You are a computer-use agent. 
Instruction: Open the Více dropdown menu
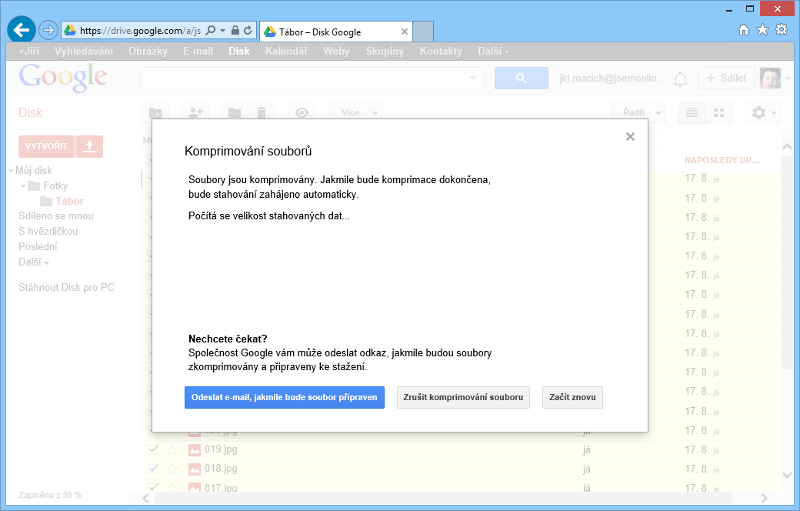tap(355, 113)
